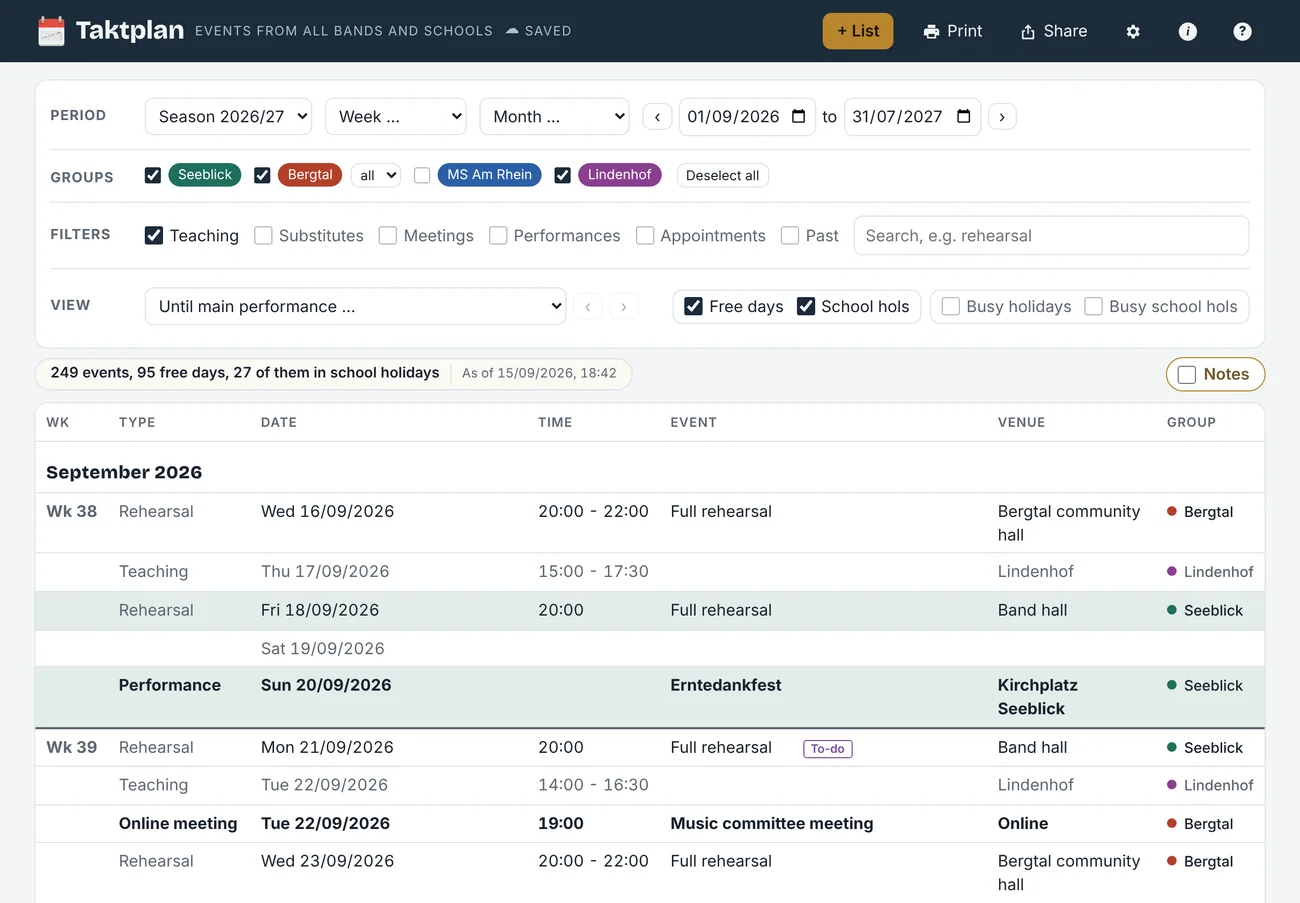Open the Season 2026/27 dropdown
Screen dimensions: 1300x903
(228, 116)
